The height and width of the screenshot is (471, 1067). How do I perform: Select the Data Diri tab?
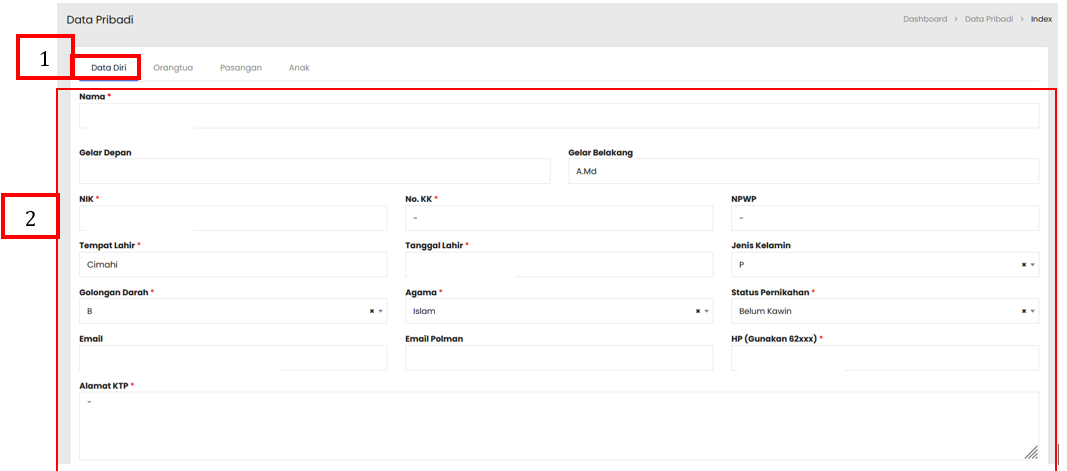(x=108, y=68)
